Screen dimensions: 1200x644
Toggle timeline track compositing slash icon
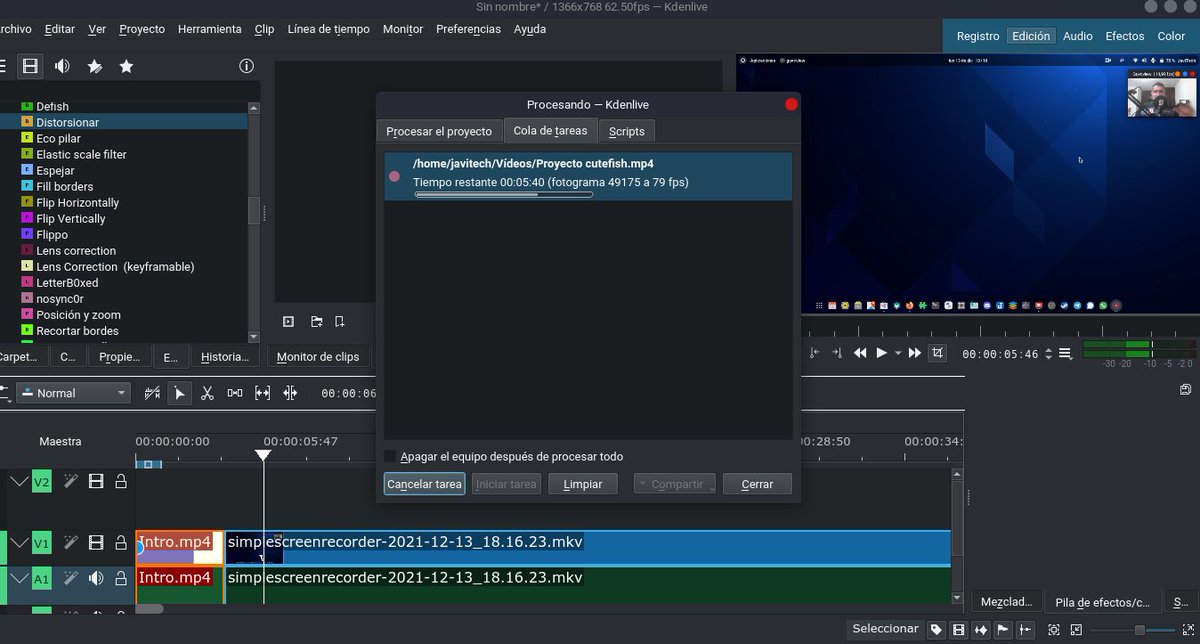[152, 393]
